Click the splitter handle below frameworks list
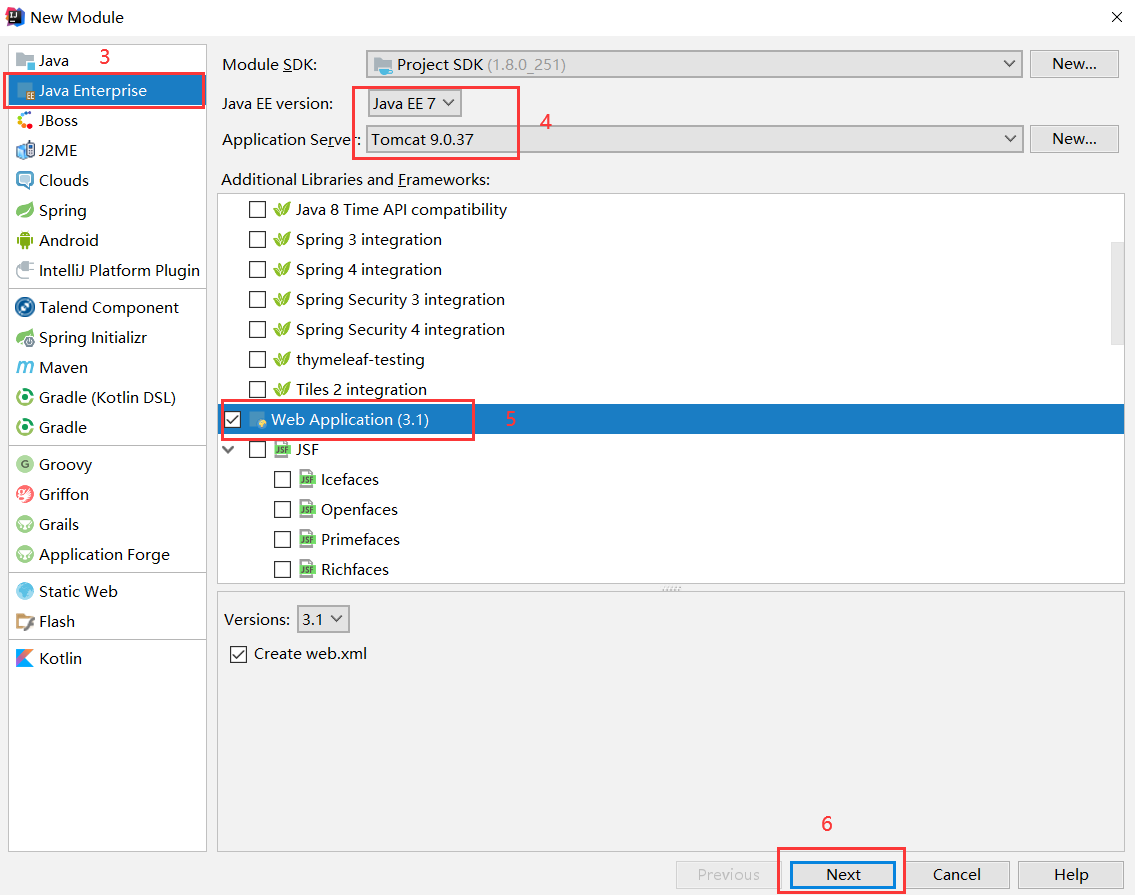Screen dimensions: 1135x895 point(671,589)
